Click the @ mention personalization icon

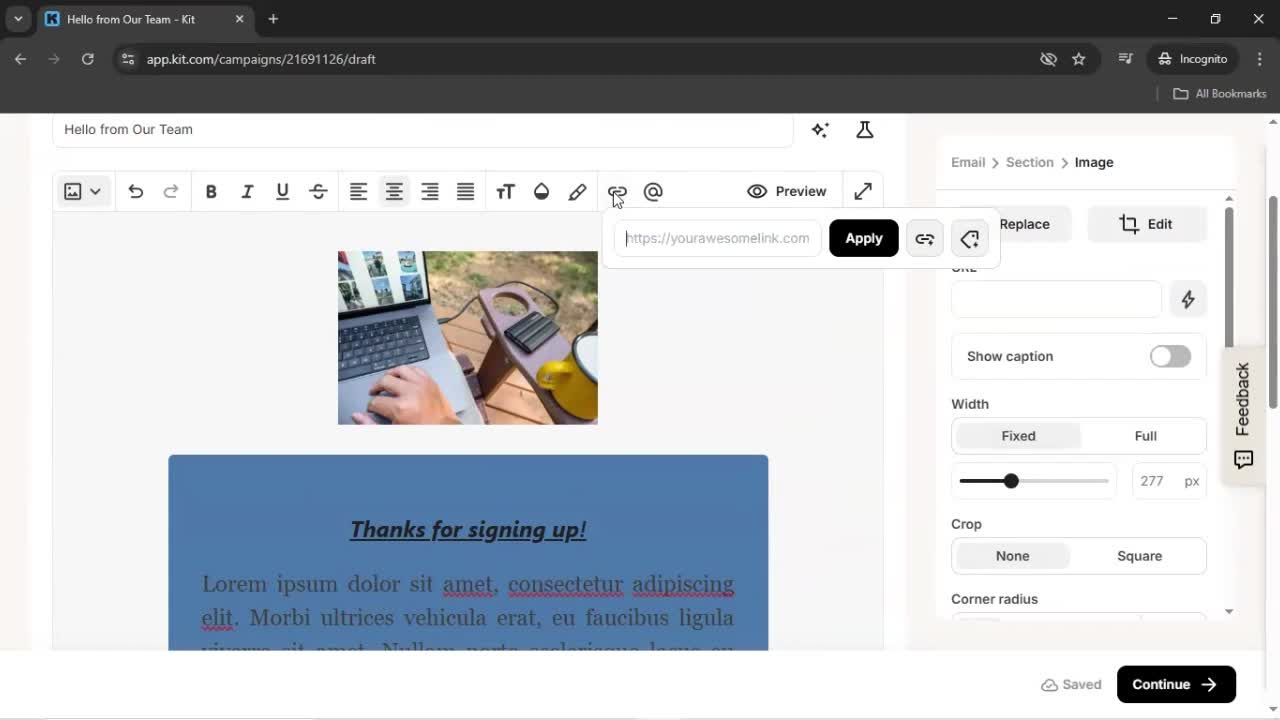[x=653, y=191]
